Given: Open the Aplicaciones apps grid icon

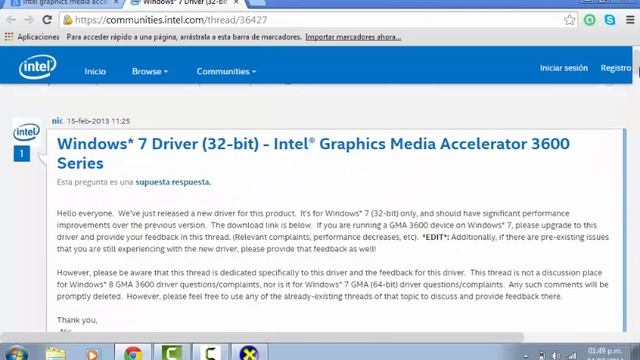Looking at the screenshot, I should 9,37.
